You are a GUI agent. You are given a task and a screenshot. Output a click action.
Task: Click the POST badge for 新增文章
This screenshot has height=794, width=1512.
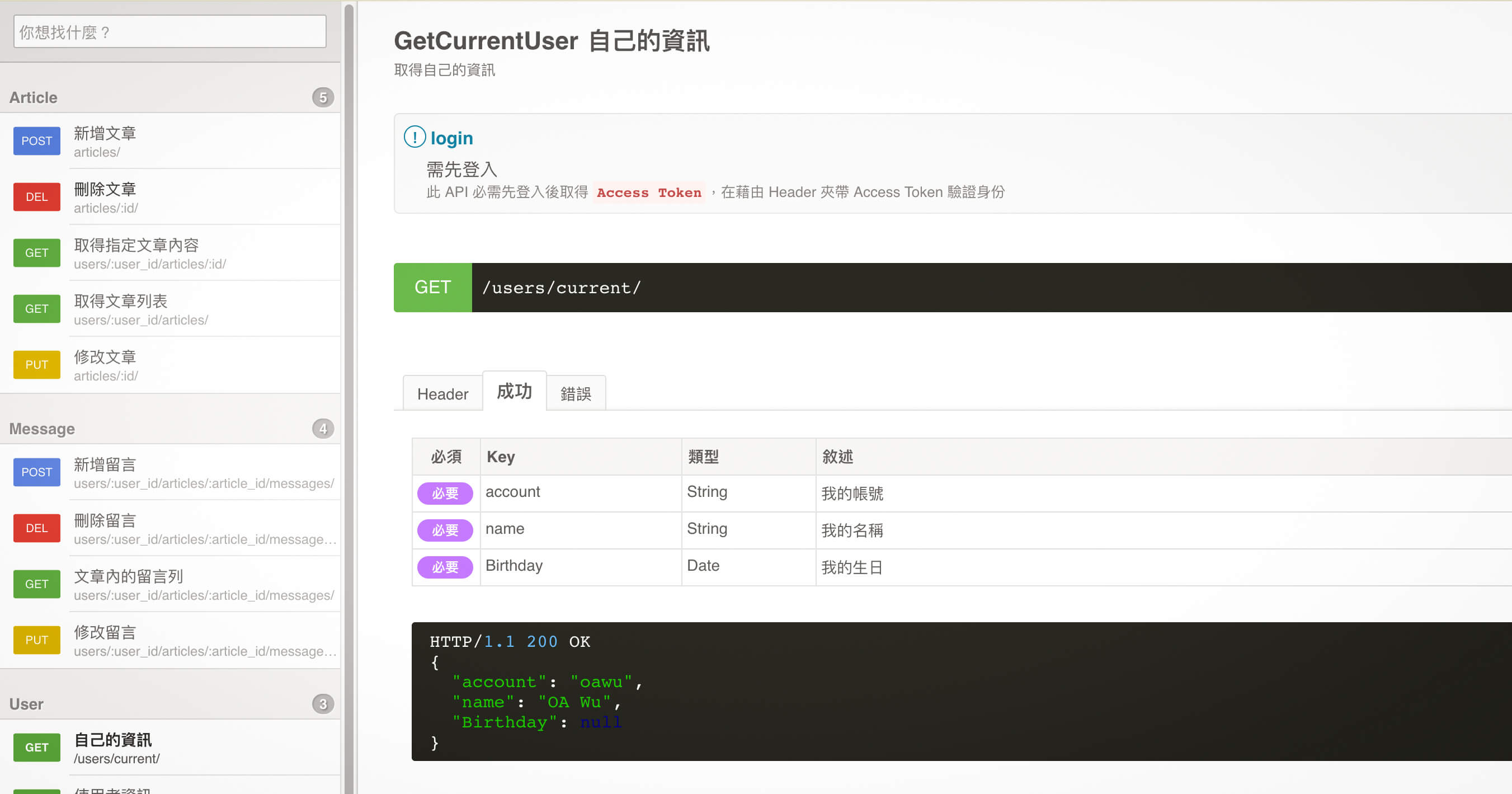(x=36, y=141)
